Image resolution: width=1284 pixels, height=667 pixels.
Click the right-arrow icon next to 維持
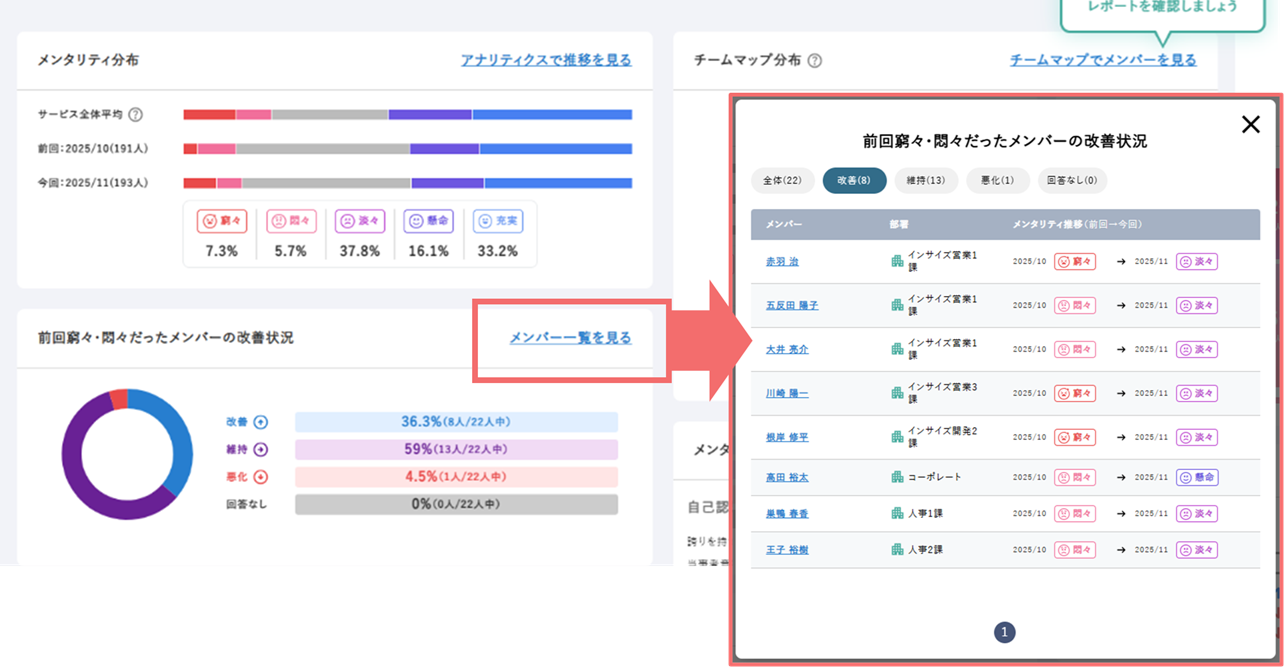(x=261, y=450)
